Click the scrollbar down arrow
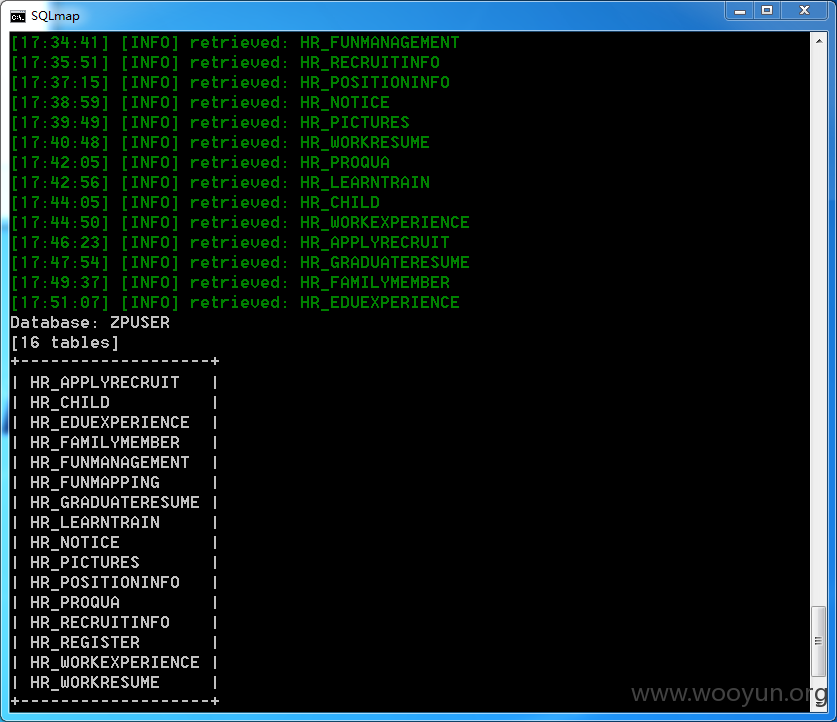837x722 pixels. click(818, 704)
